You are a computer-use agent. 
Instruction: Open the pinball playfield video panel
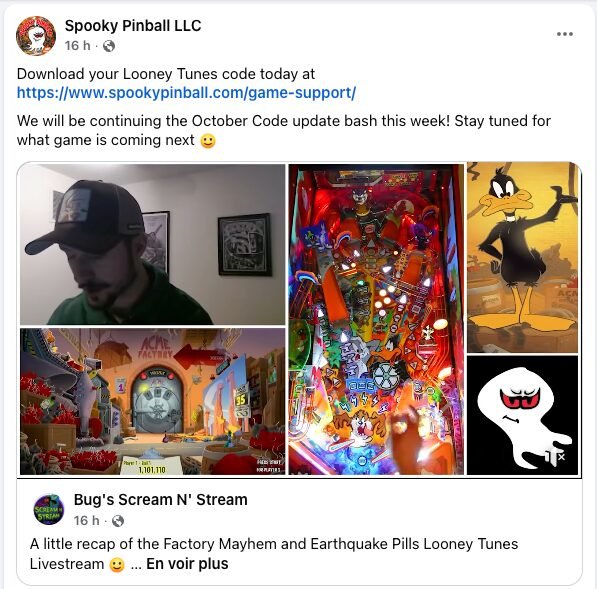tap(376, 319)
